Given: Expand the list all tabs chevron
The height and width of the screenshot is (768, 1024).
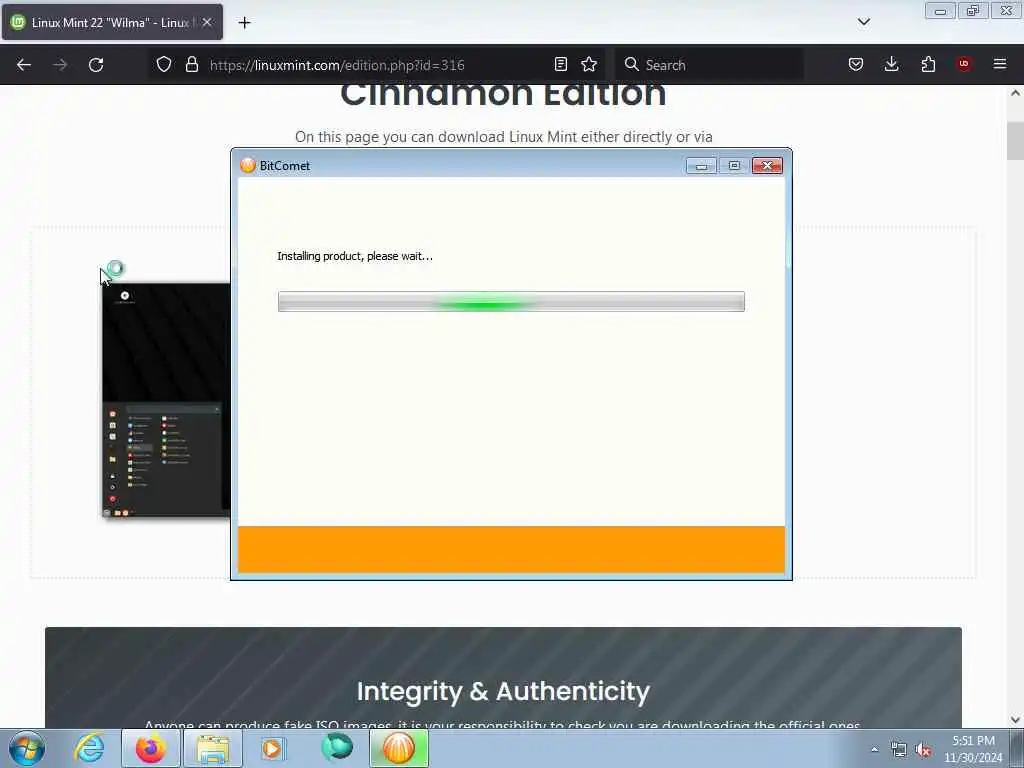Looking at the screenshot, I should (863, 22).
